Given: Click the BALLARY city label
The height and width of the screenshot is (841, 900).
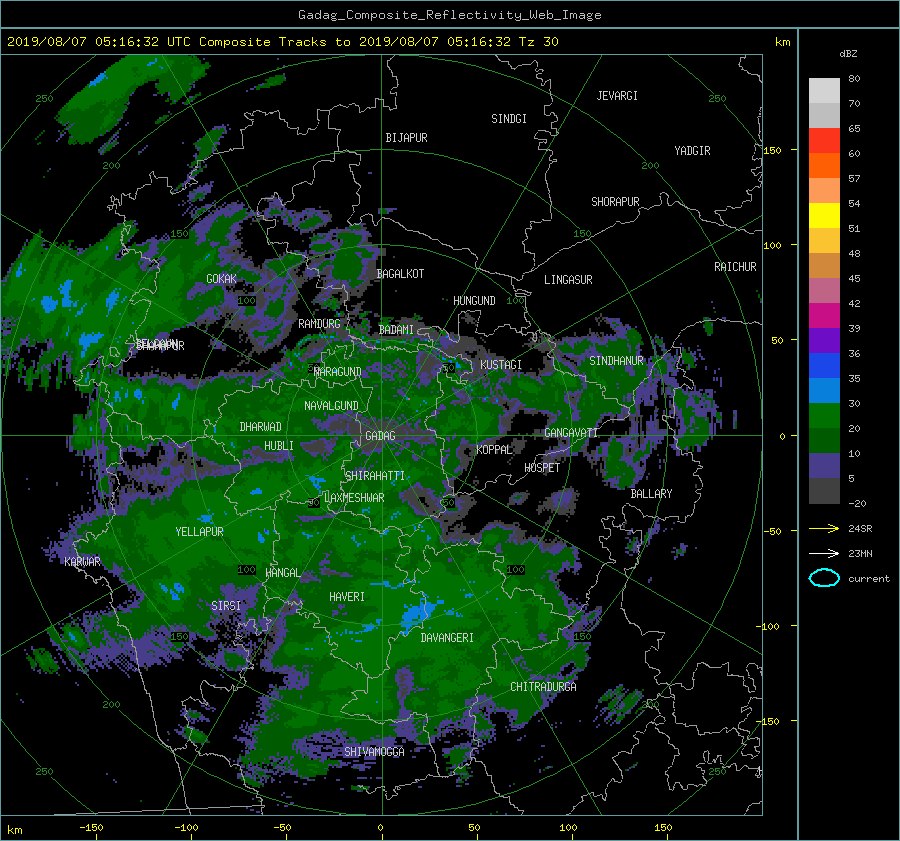Looking at the screenshot, I should pos(651,494).
